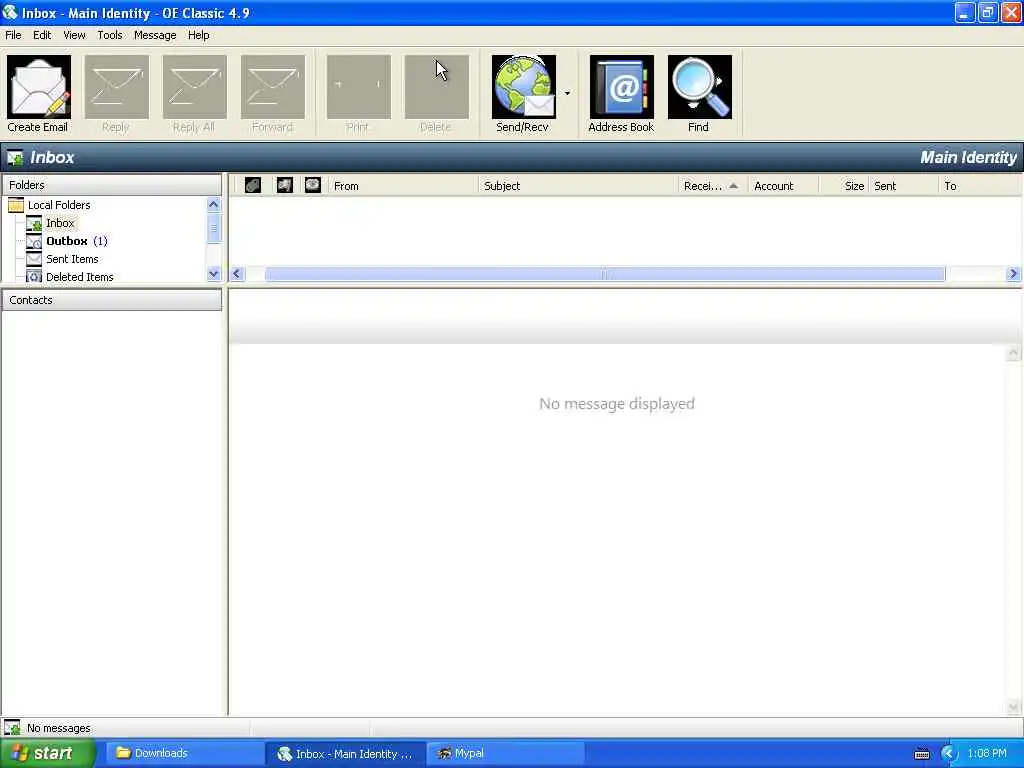Open the File menu
The image size is (1024, 768).
13,35
